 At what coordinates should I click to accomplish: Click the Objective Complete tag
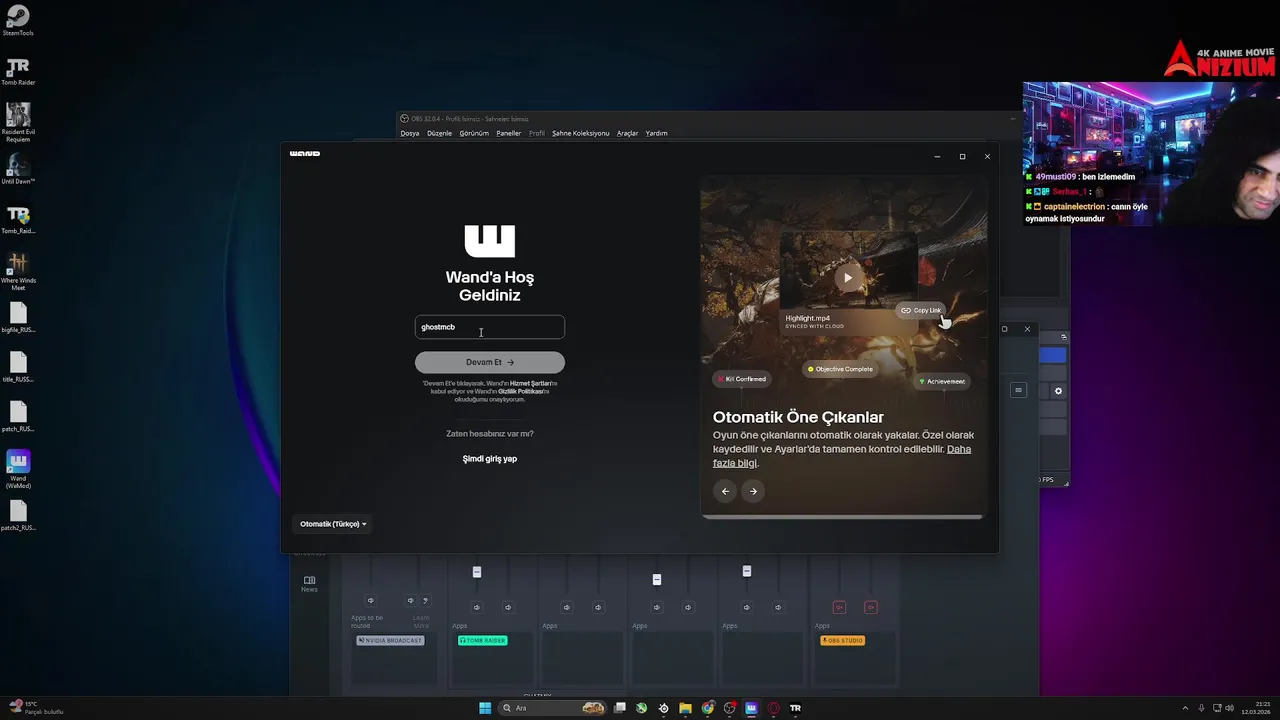point(840,369)
